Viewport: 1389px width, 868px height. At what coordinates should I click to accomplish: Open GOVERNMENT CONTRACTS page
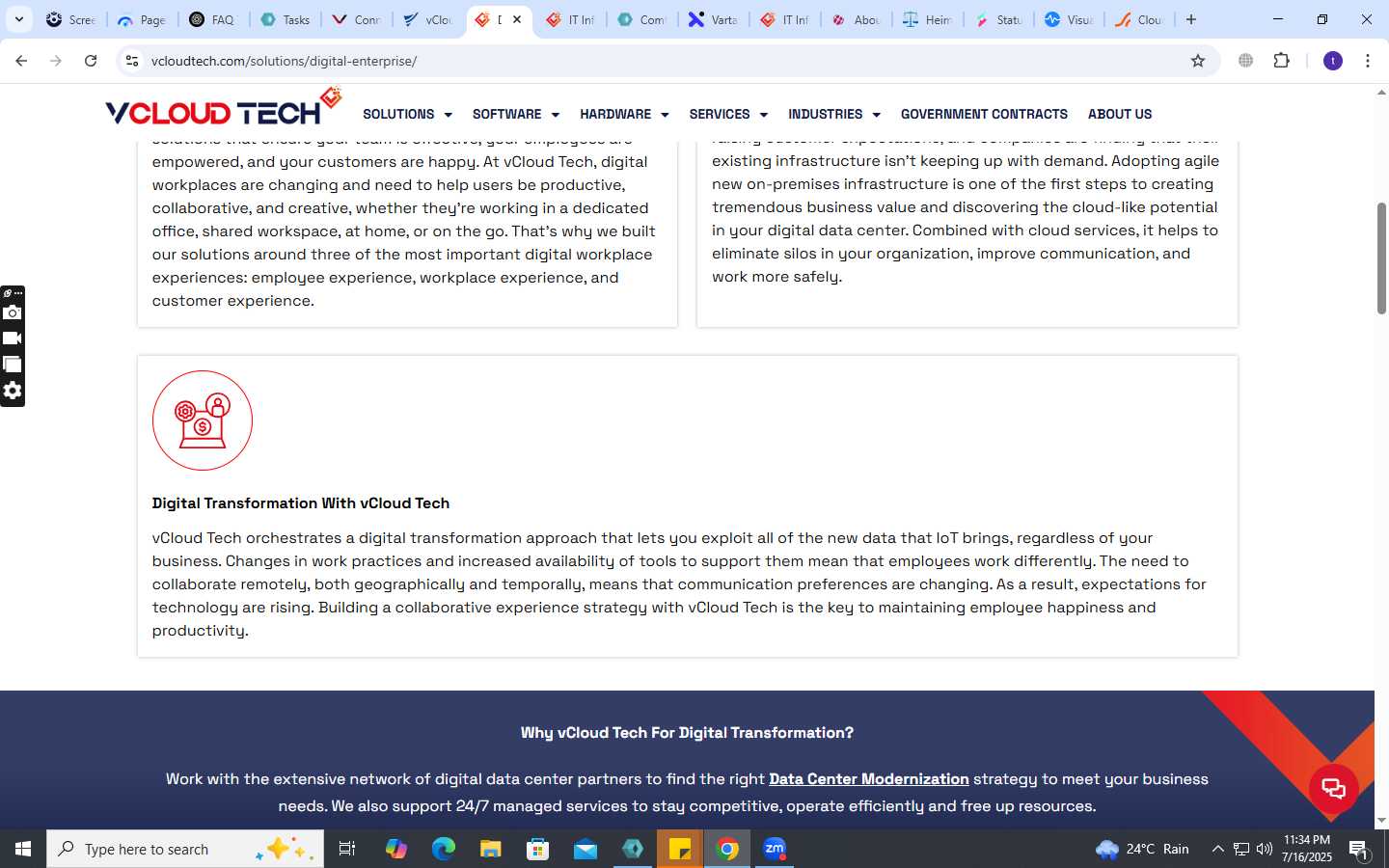(984, 114)
